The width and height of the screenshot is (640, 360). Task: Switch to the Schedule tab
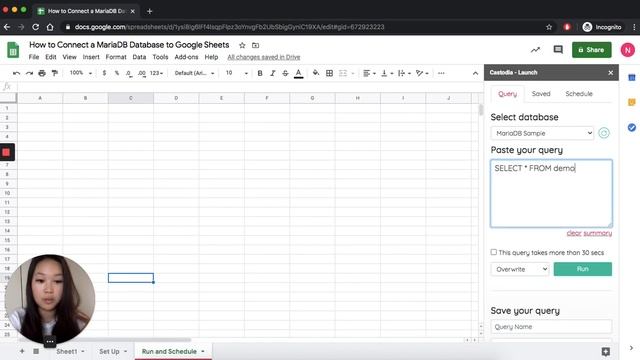coord(579,93)
